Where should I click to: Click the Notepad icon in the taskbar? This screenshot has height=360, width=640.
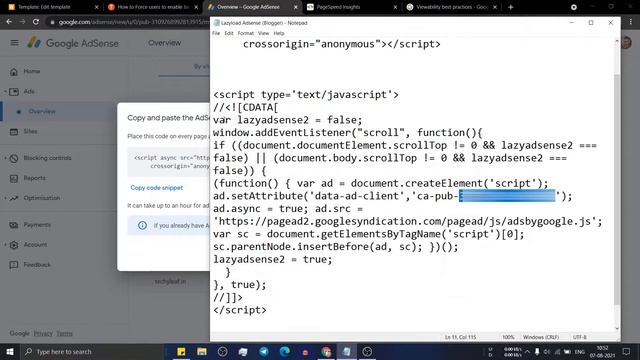347,351
